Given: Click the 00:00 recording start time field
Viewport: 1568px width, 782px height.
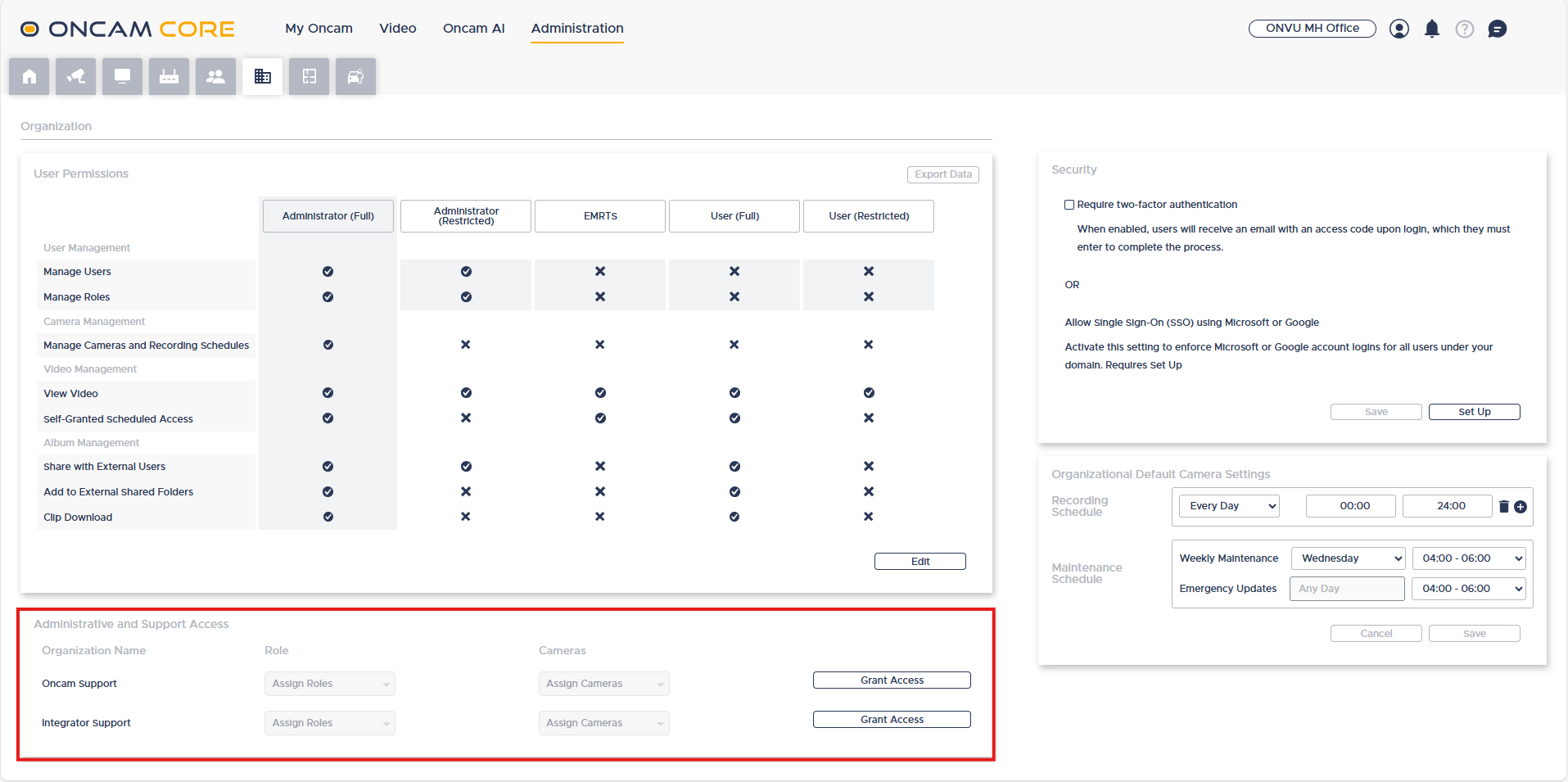Looking at the screenshot, I should [x=1351, y=506].
